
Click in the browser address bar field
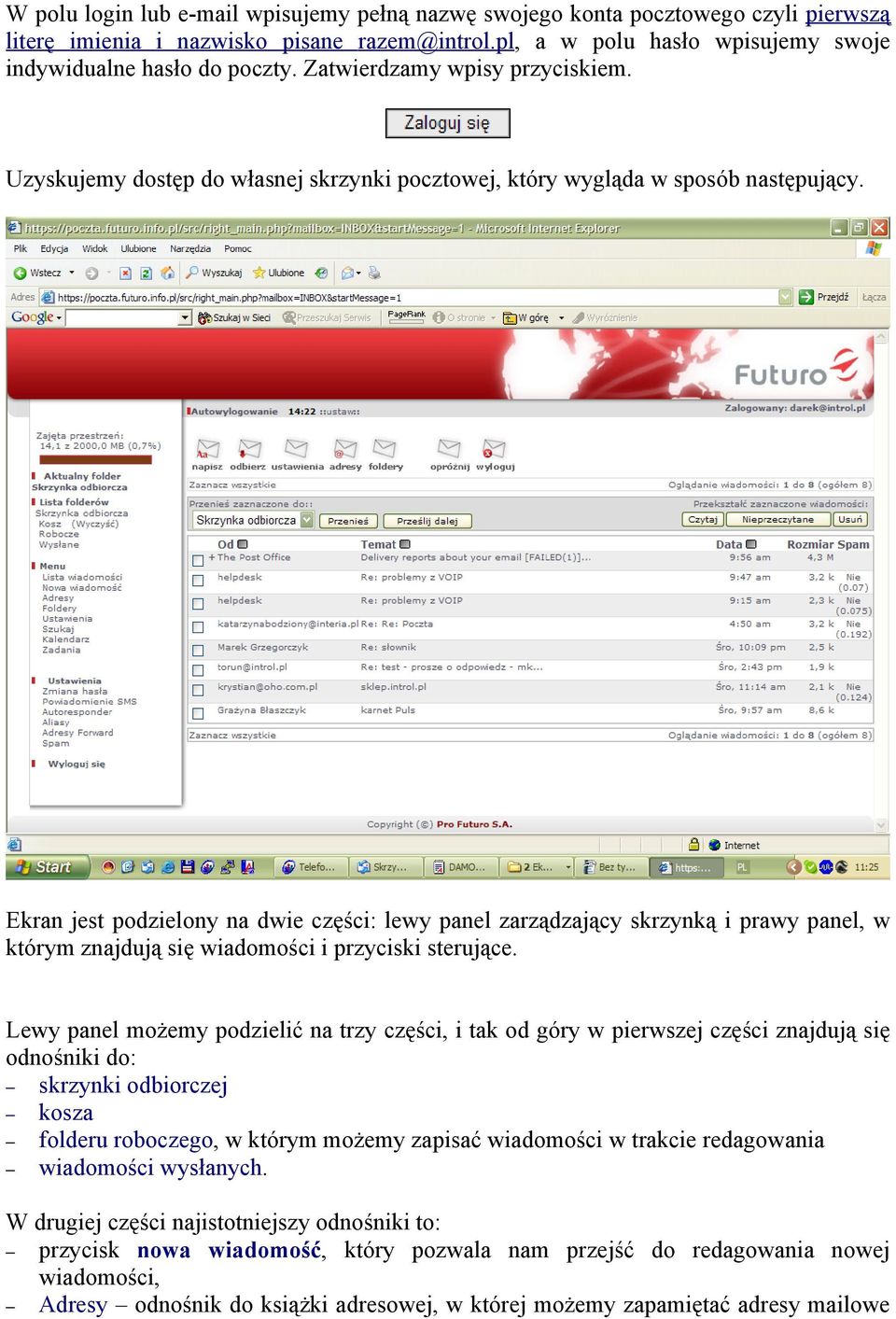[414, 297]
